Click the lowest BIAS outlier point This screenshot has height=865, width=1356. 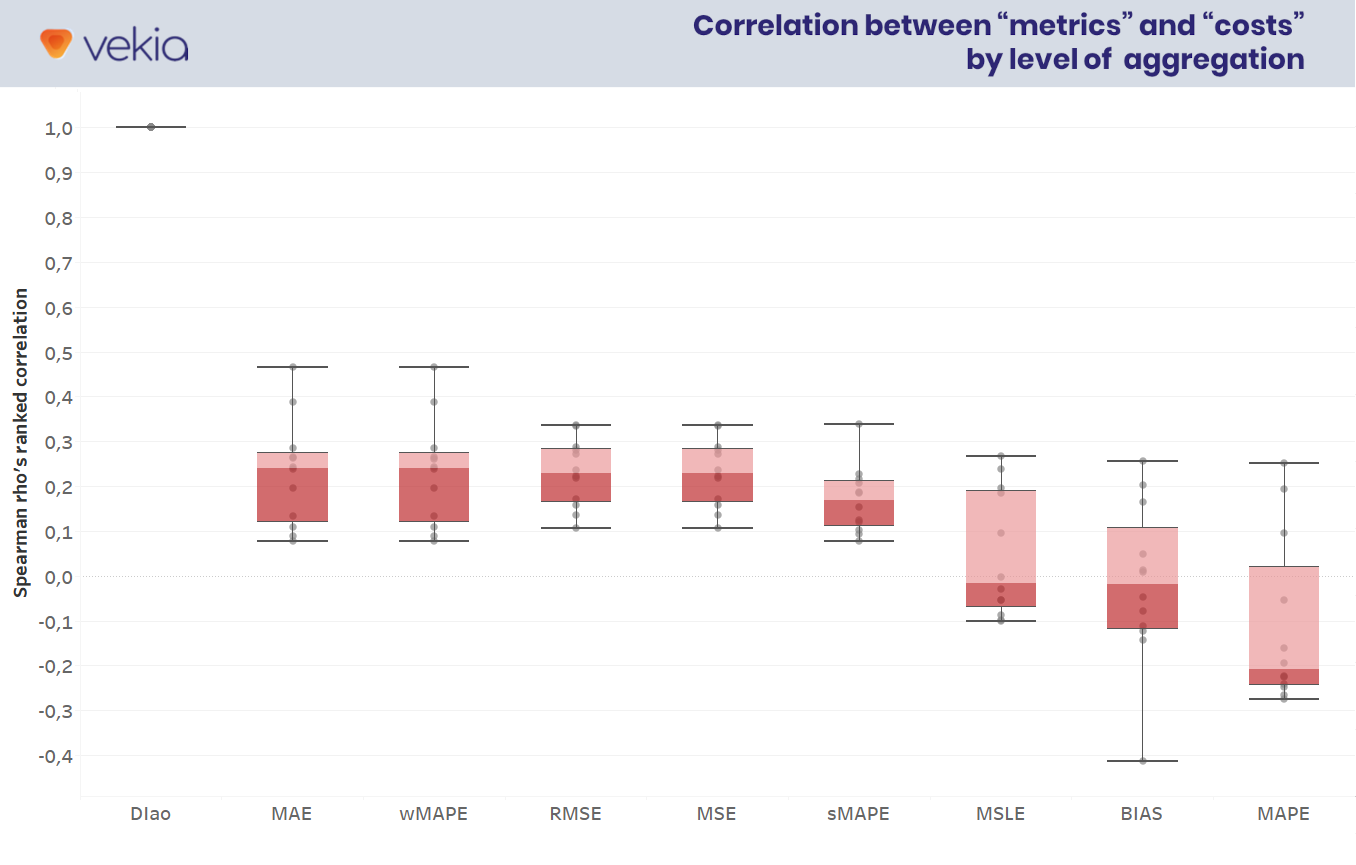1142,761
